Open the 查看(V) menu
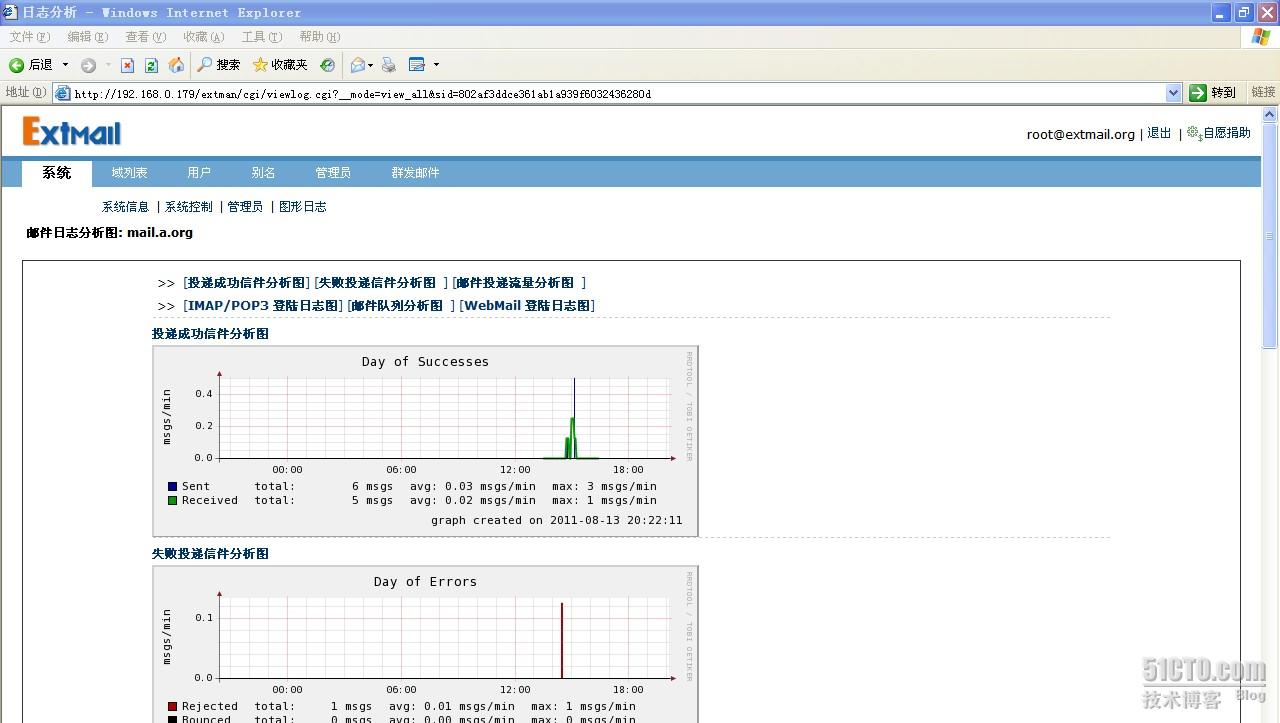The height and width of the screenshot is (723, 1280). pos(146,37)
